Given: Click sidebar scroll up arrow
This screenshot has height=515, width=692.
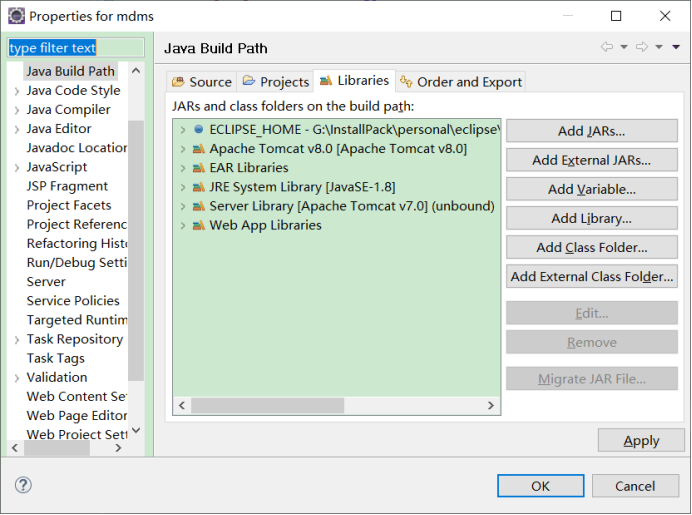Looking at the screenshot, I should click(x=136, y=71).
